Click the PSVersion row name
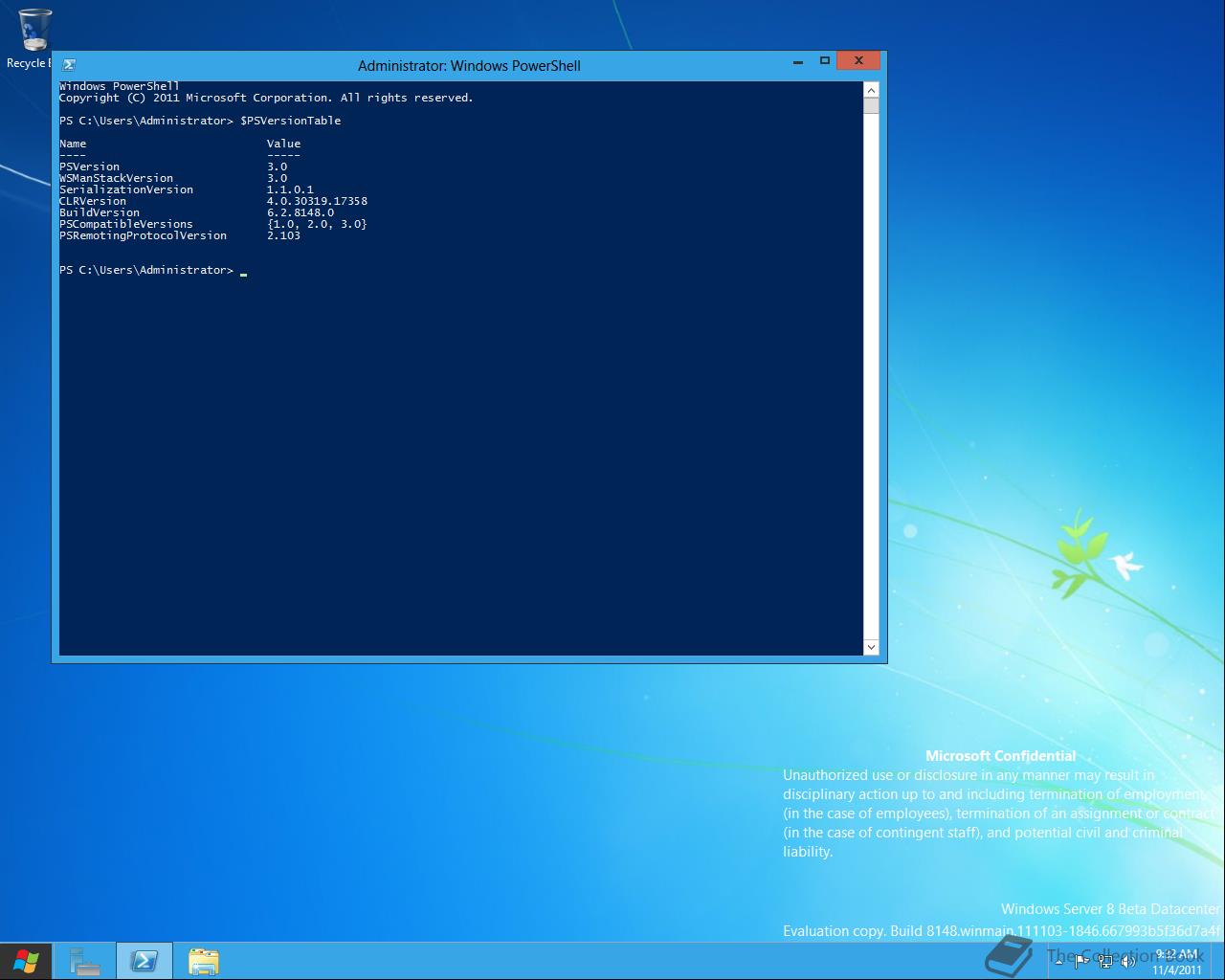 (x=89, y=167)
